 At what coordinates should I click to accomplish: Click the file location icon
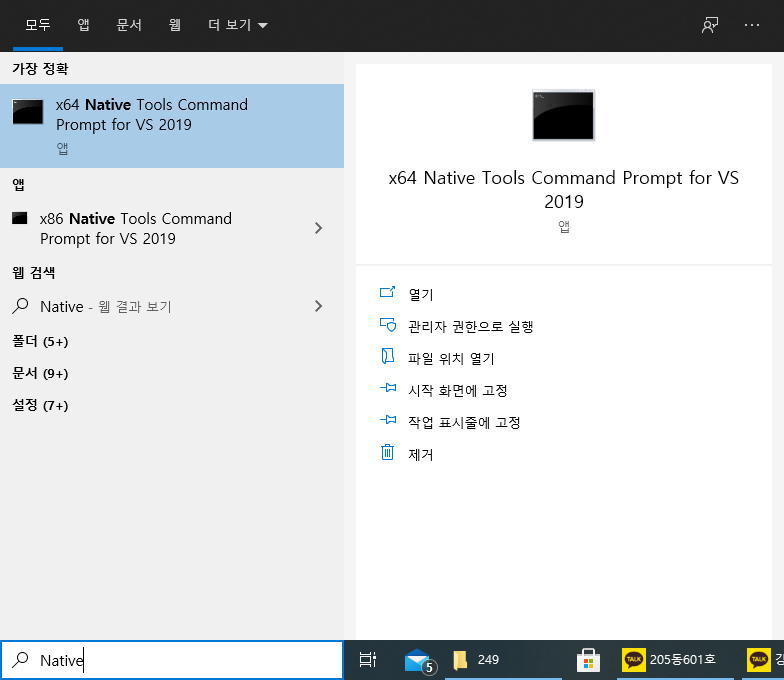tap(388, 356)
